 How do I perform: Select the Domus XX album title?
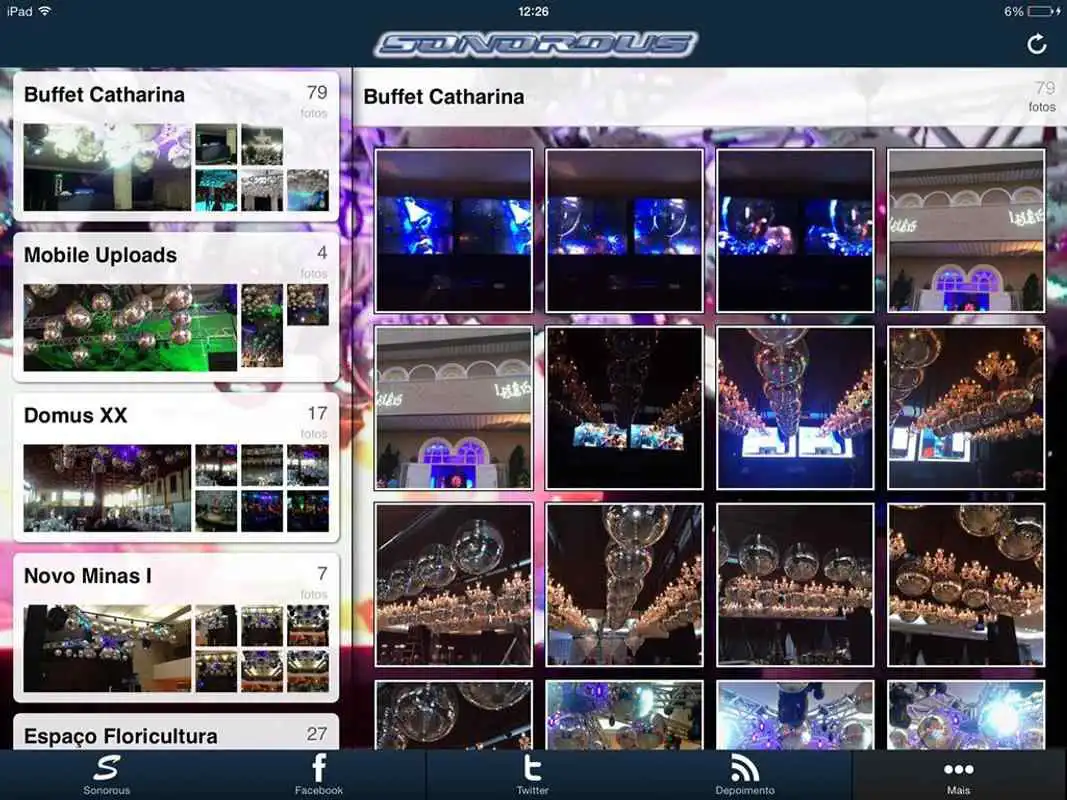tap(76, 415)
